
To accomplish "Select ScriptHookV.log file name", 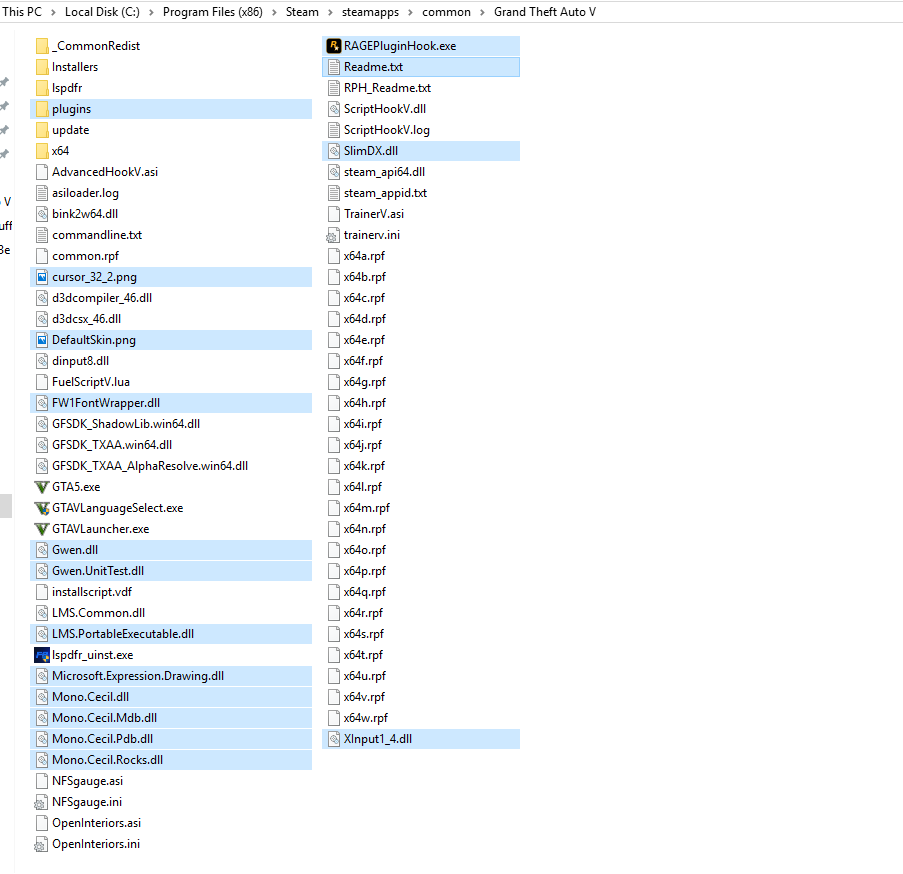I will click(387, 130).
